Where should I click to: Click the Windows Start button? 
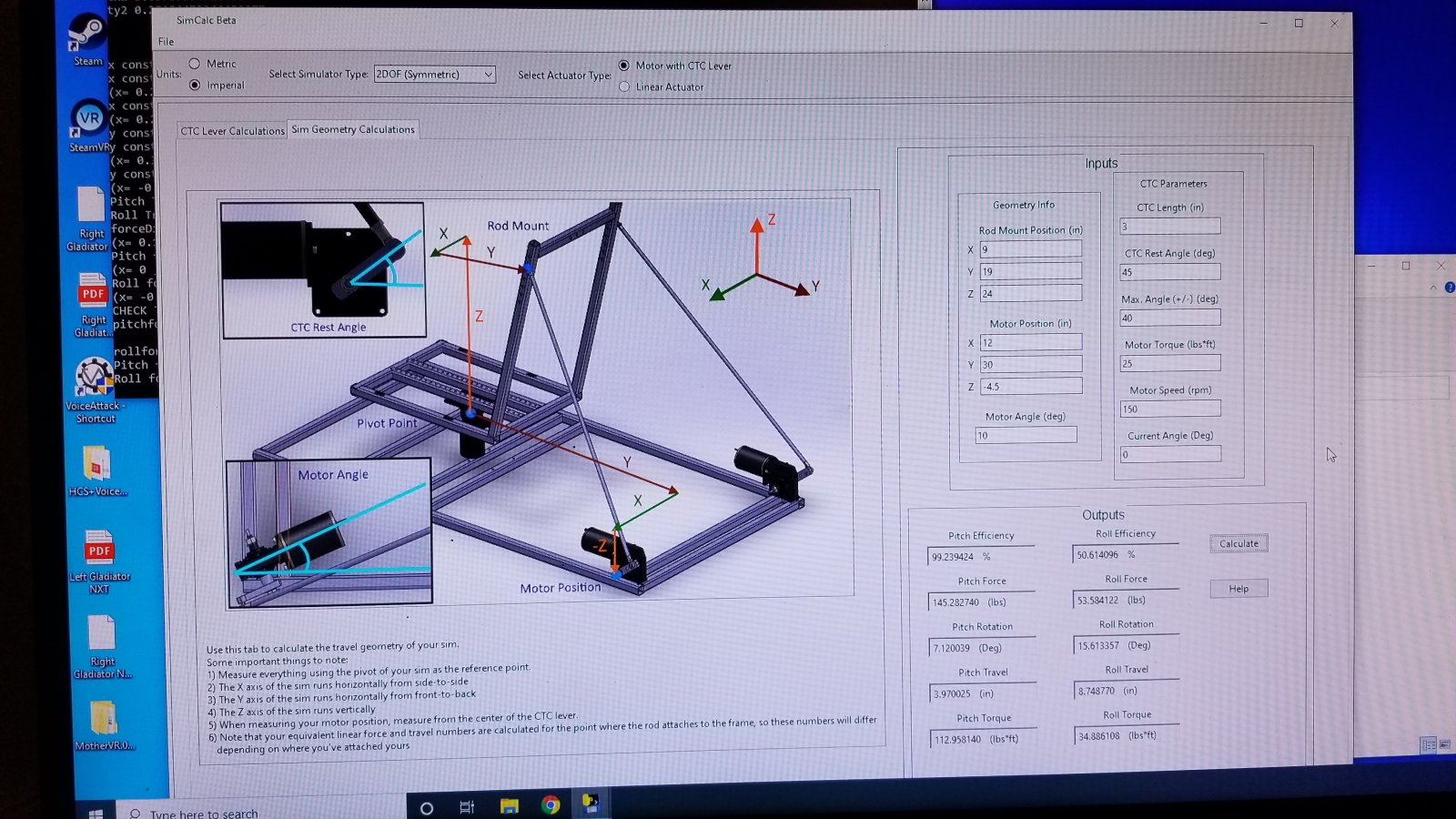pos(96,812)
